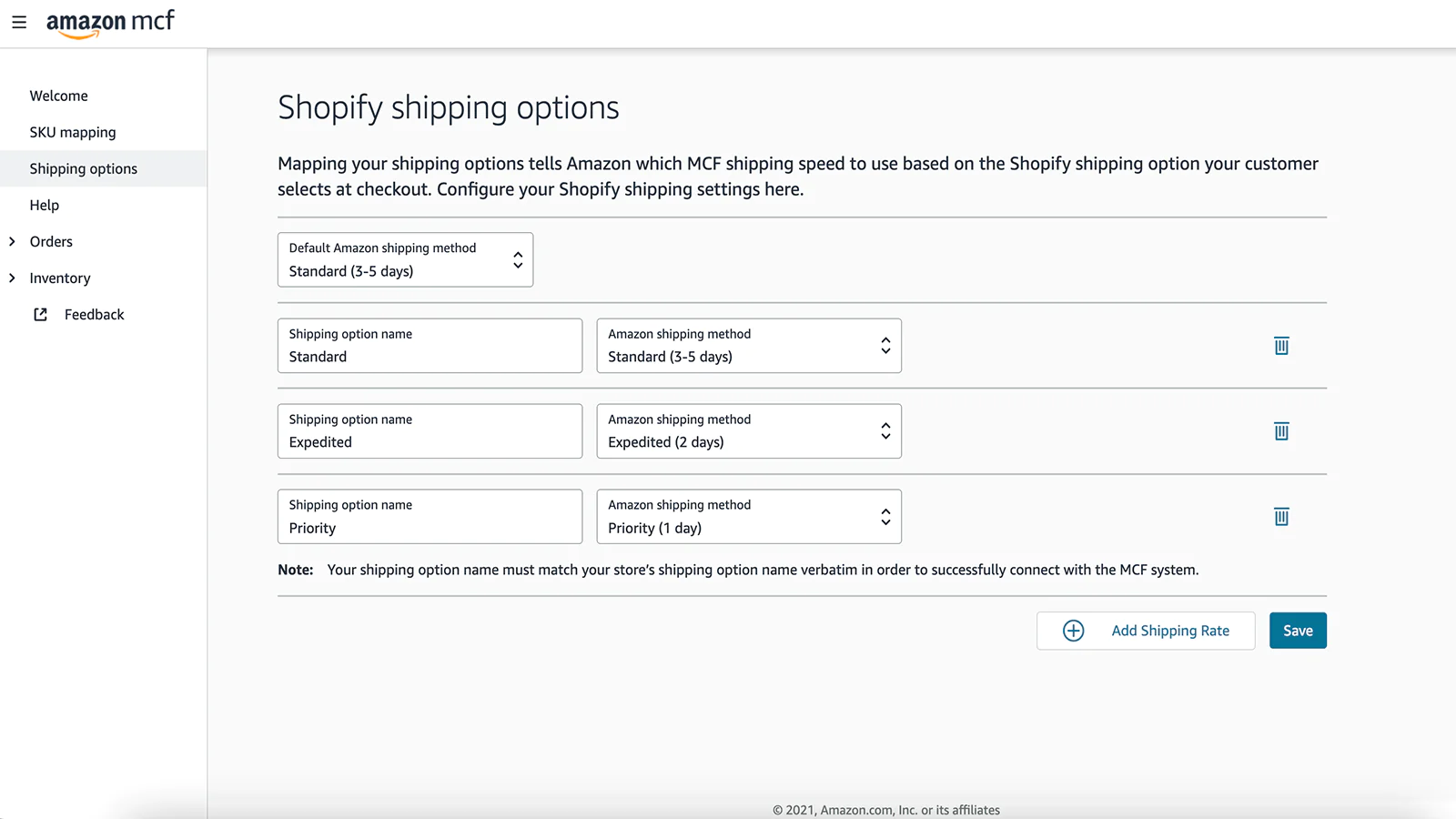
Task: Click Add Shipping Rate button label
Action: [x=1170, y=631]
